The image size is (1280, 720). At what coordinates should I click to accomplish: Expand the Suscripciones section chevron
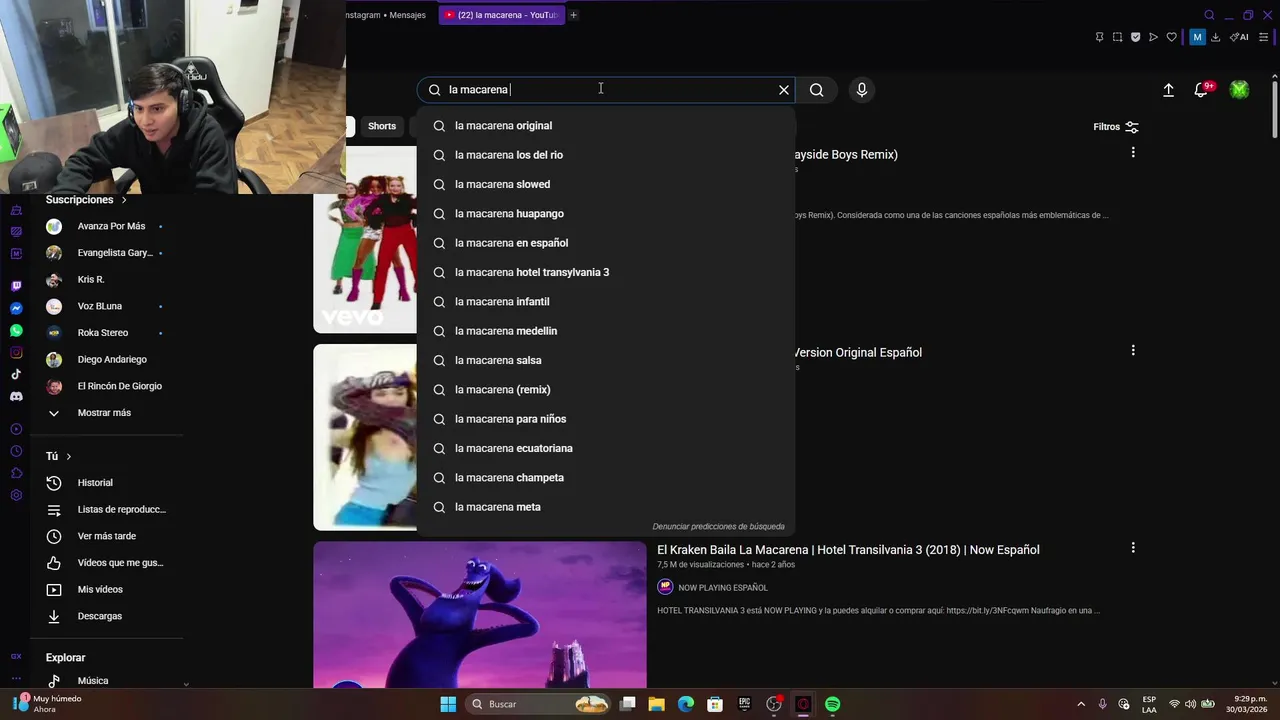[124, 200]
